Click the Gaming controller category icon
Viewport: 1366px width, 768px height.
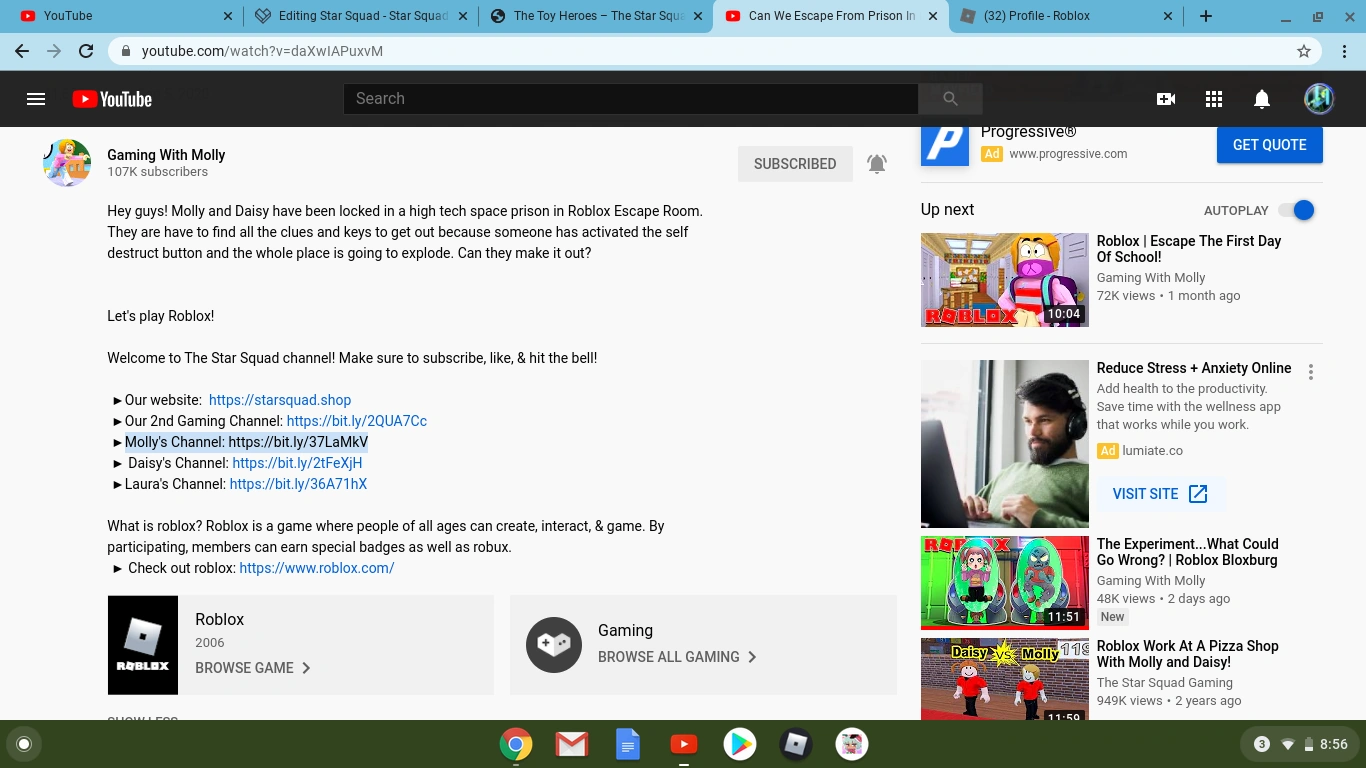click(x=554, y=645)
